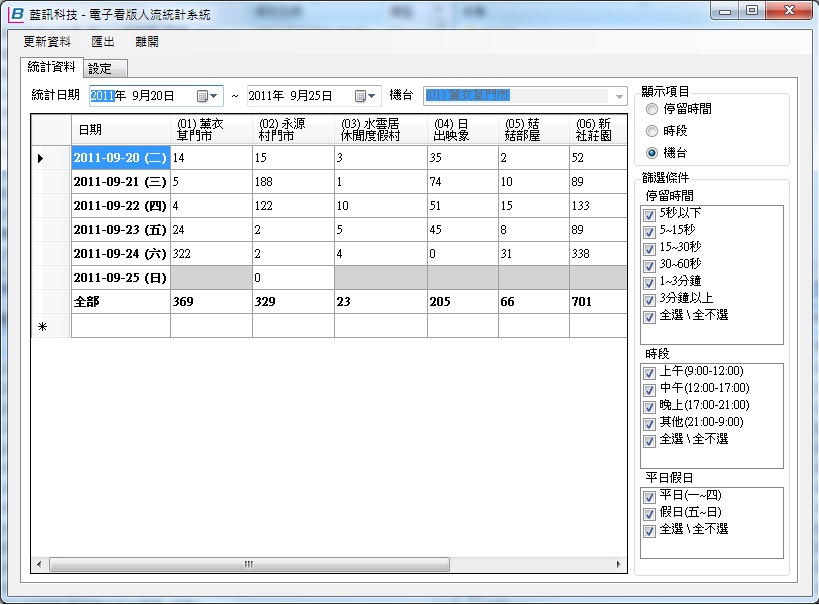Image resolution: width=819 pixels, height=605 pixels.
Task: Click total 701 in the 全部 row
Action: pyautogui.click(x=598, y=302)
